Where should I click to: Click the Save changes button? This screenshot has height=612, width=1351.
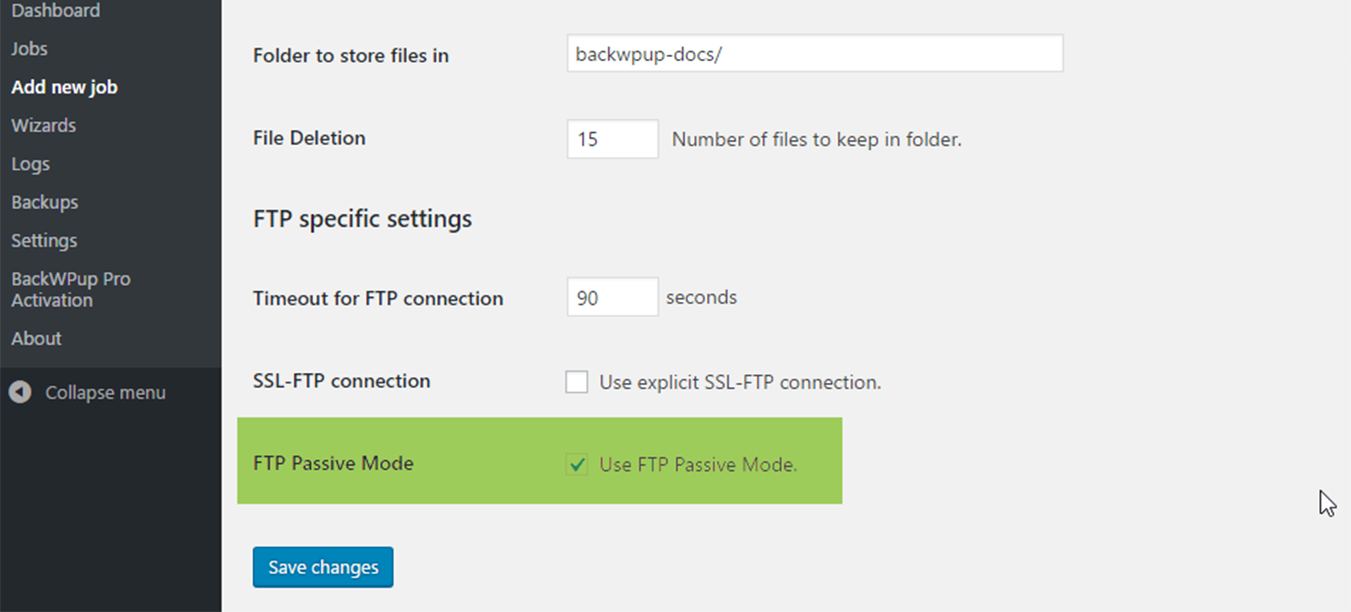click(x=323, y=567)
